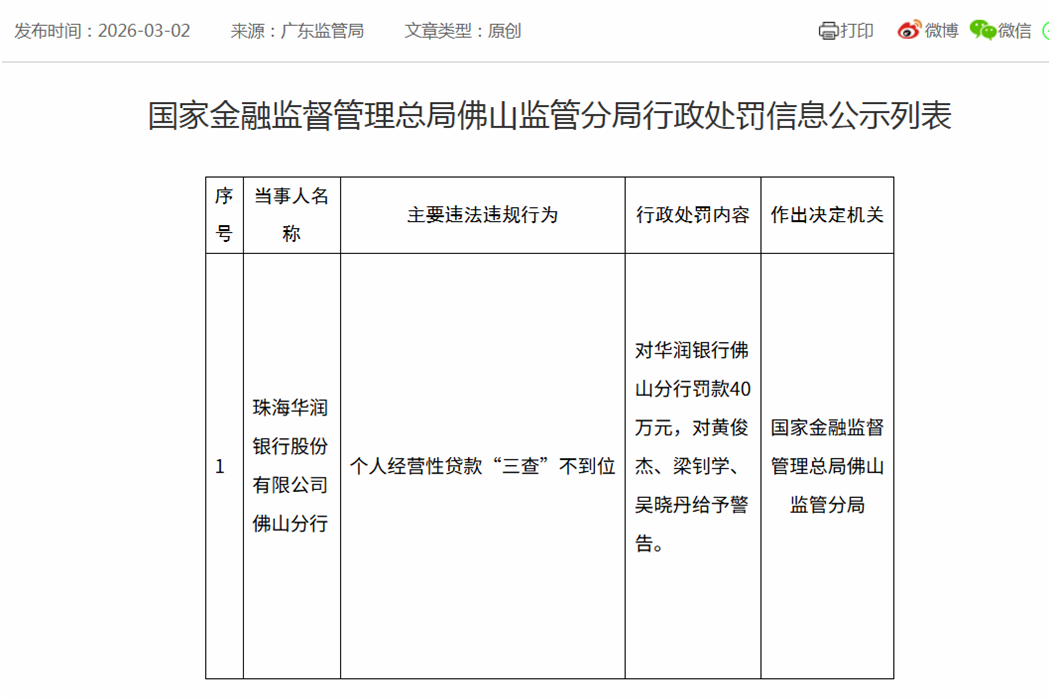1051x699 pixels.
Task: Click the 微博 share text
Action: tap(941, 31)
